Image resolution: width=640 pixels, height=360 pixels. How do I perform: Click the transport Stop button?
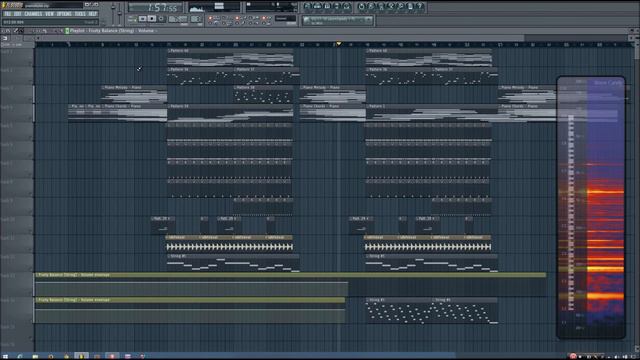(x=151, y=19)
